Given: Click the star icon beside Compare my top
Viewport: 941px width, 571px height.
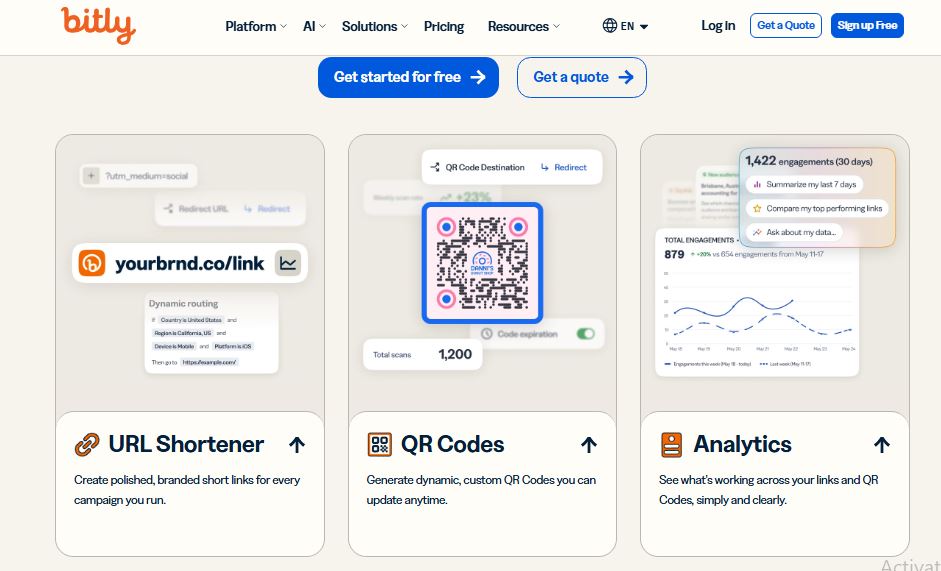Looking at the screenshot, I should (757, 208).
